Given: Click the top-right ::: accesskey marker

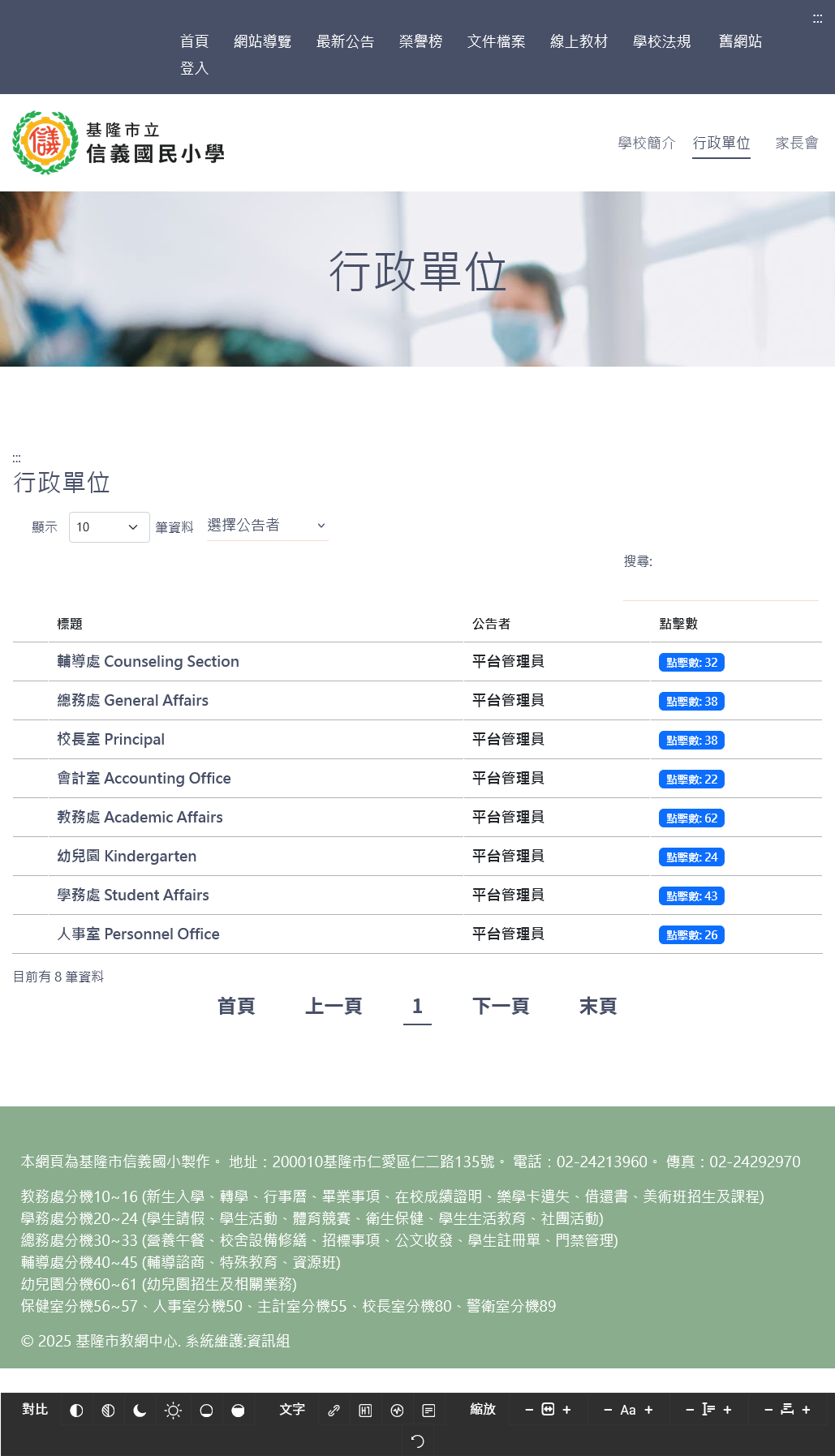Looking at the screenshot, I should (817, 19).
